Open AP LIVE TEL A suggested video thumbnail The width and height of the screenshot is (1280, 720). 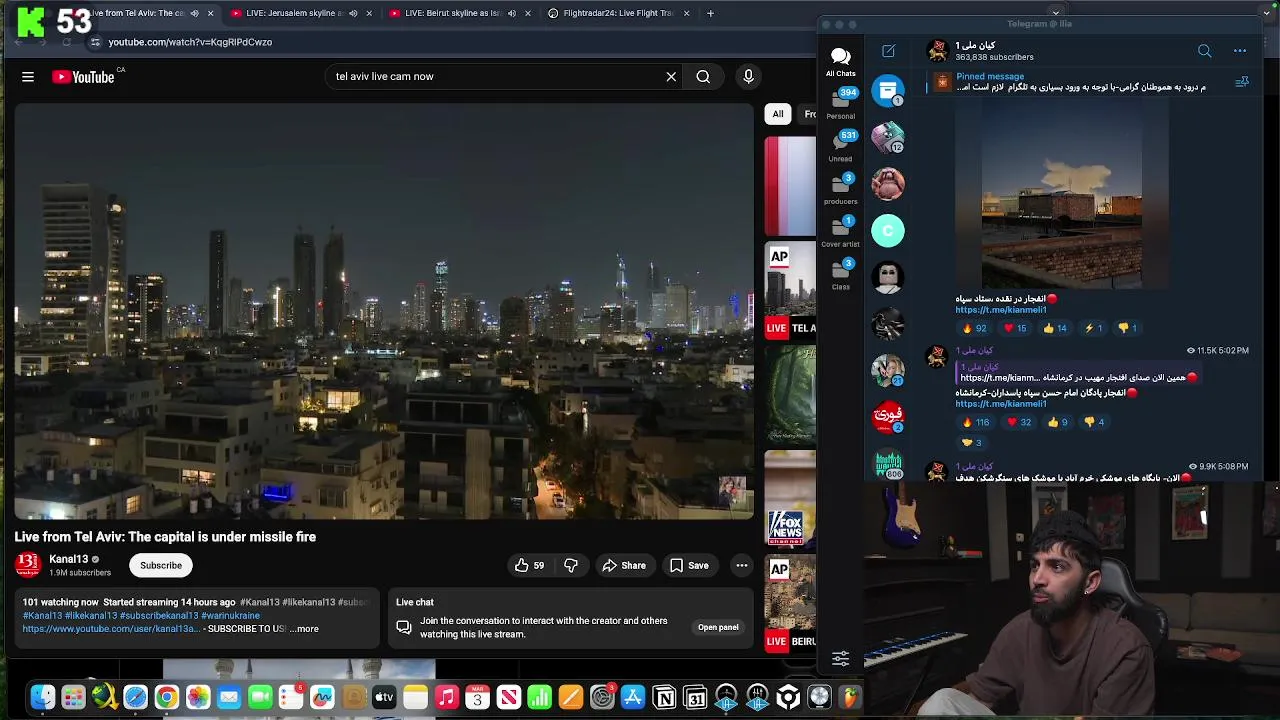pos(790,290)
